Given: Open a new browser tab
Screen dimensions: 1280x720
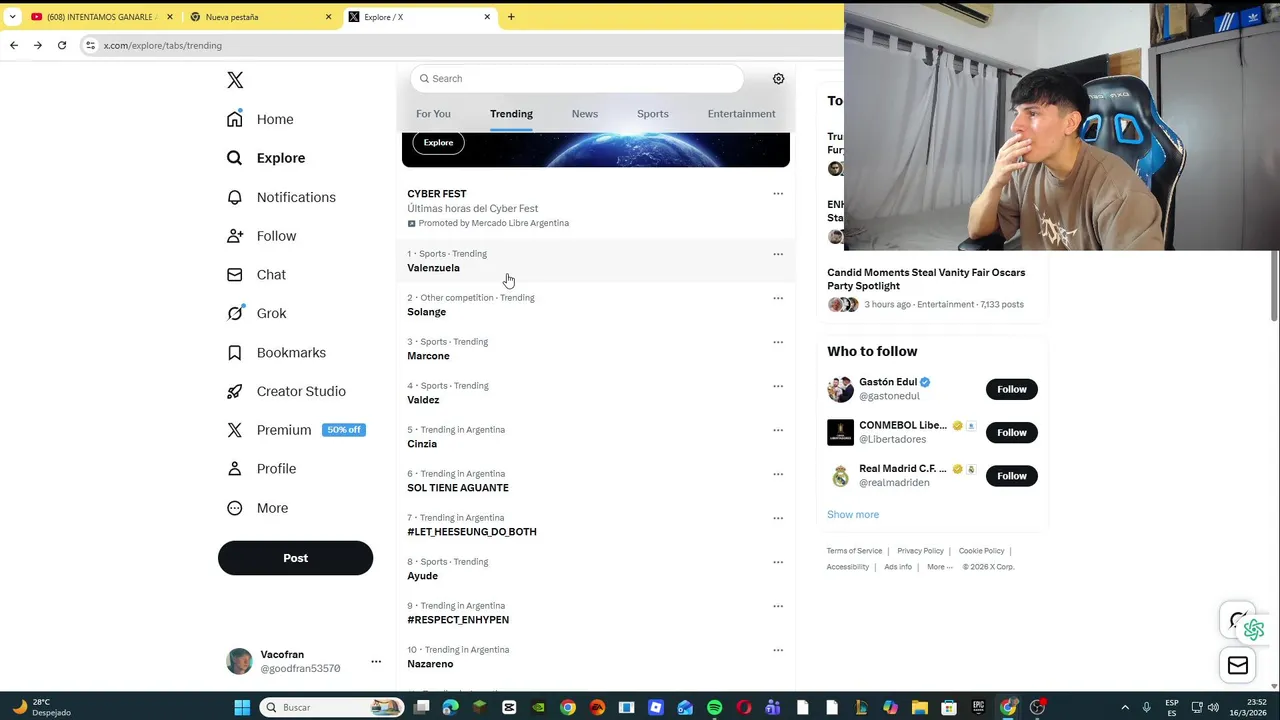Looking at the screenshot, I should click(511, 17).
